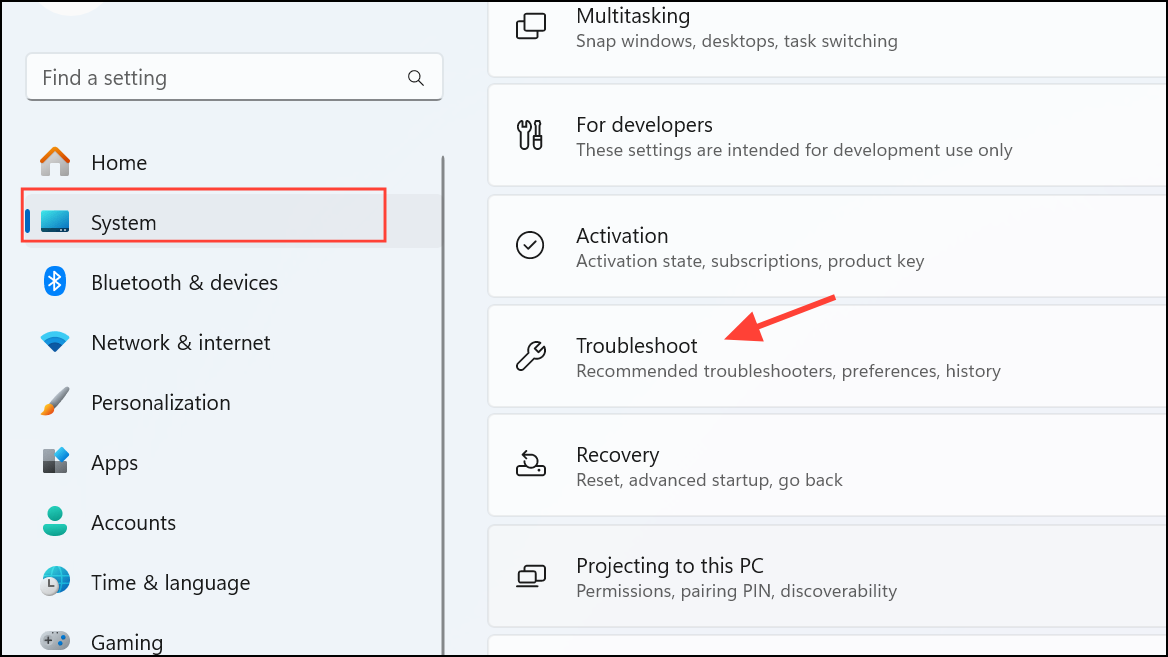Click the Bluetooth icon

point(54,282)
